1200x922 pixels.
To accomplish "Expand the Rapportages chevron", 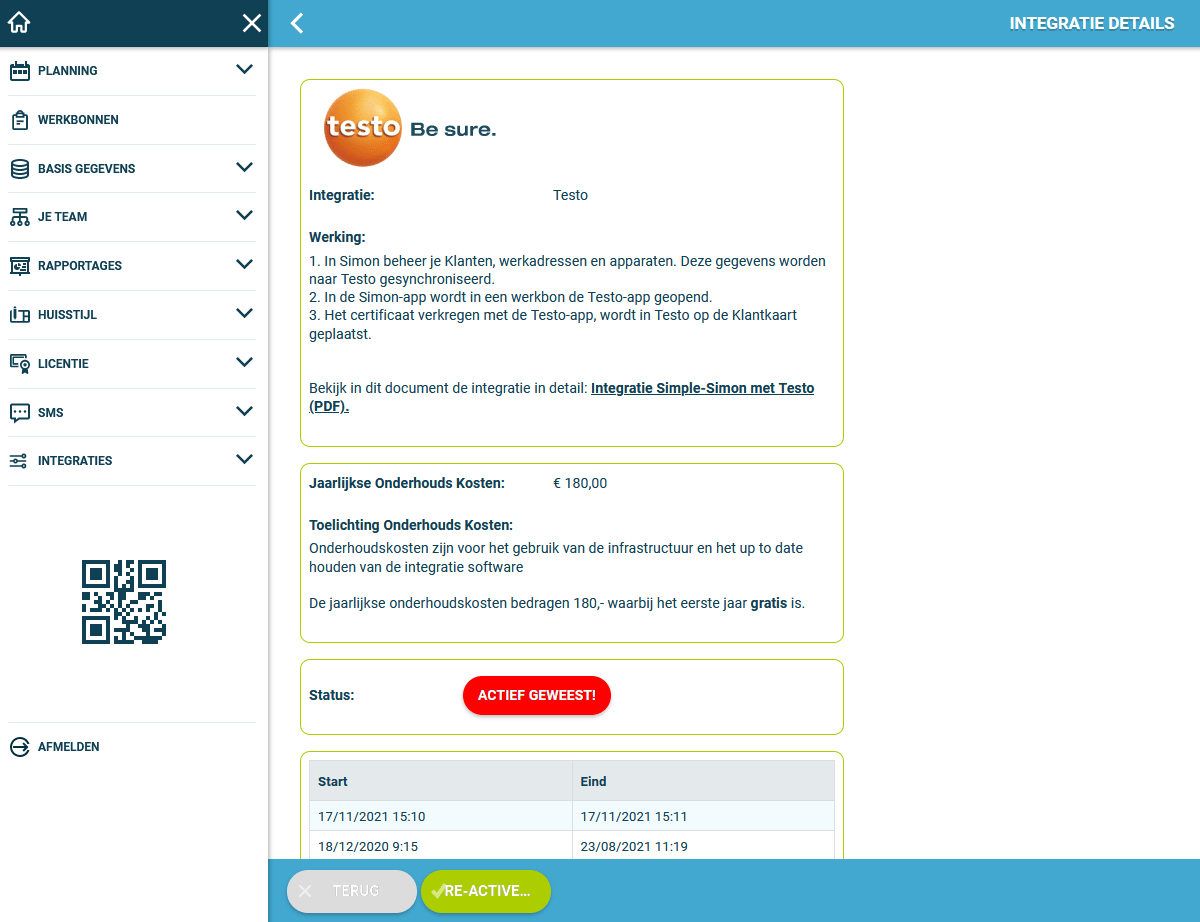I will click(245, 264).
